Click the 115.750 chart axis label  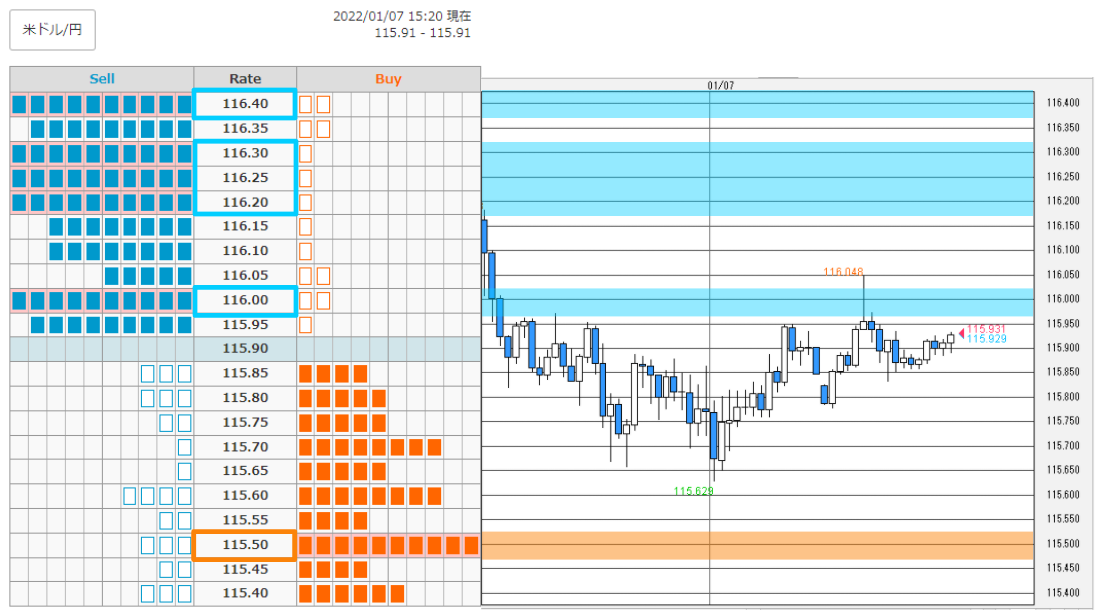(x=1063, y=421)
